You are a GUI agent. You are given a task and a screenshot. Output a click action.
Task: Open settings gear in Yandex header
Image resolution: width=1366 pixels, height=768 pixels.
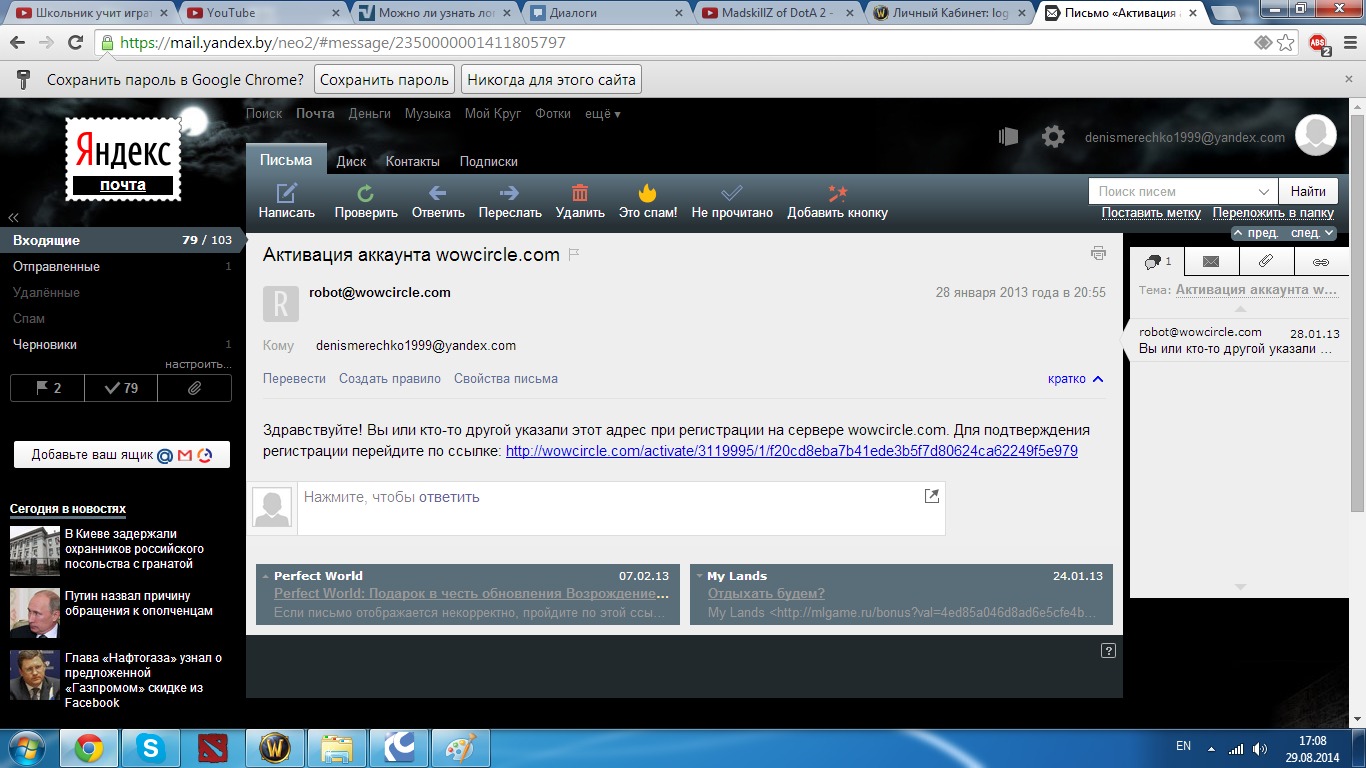(x=1053, y=137)
